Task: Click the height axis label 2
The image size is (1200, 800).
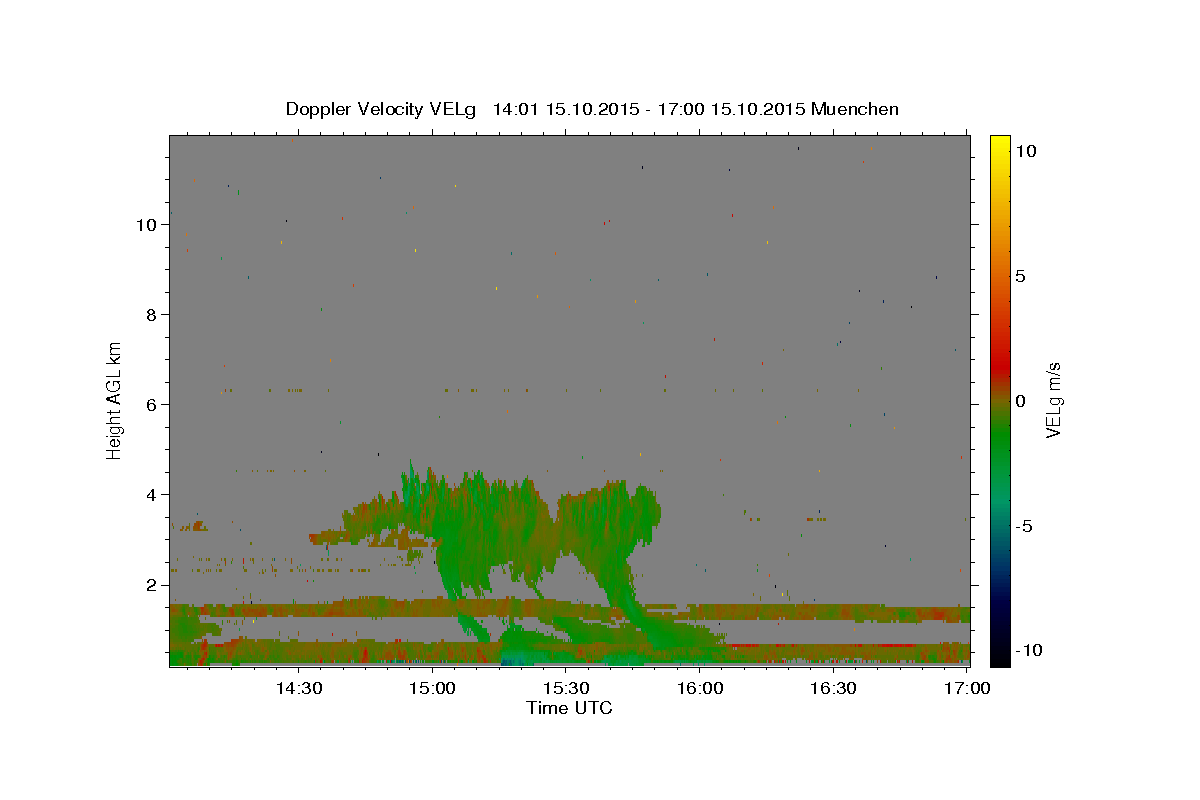Action: tap(152, 585)
